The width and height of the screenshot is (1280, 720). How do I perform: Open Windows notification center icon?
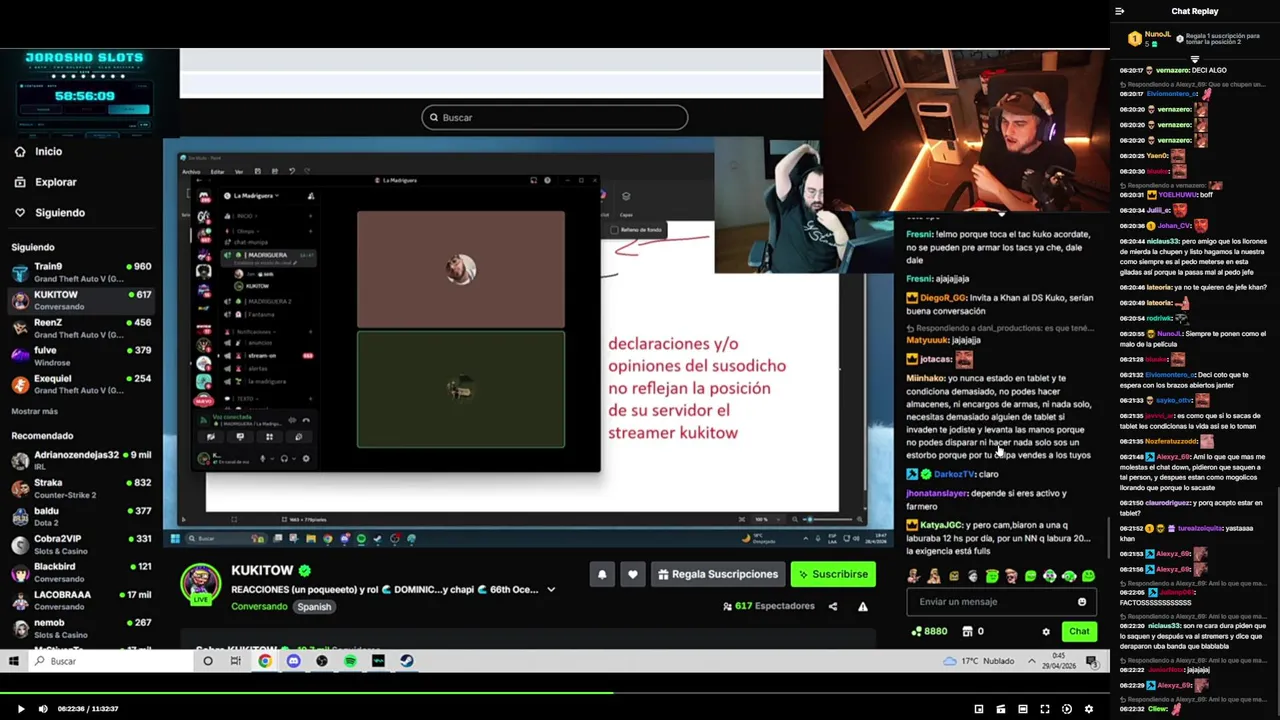click(1092, 661)
